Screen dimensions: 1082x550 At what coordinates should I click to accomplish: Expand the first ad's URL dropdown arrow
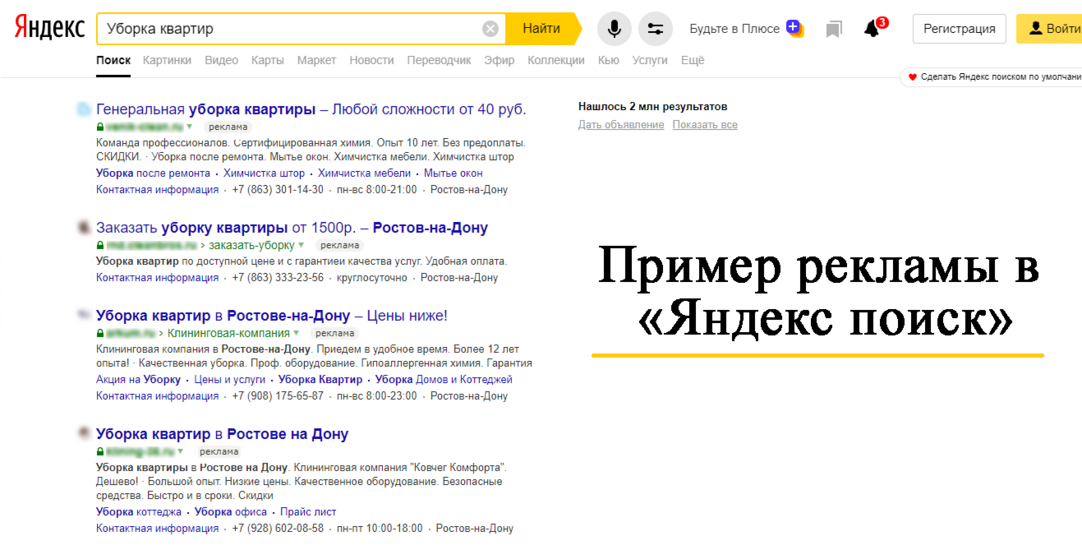tap(190, 127)
